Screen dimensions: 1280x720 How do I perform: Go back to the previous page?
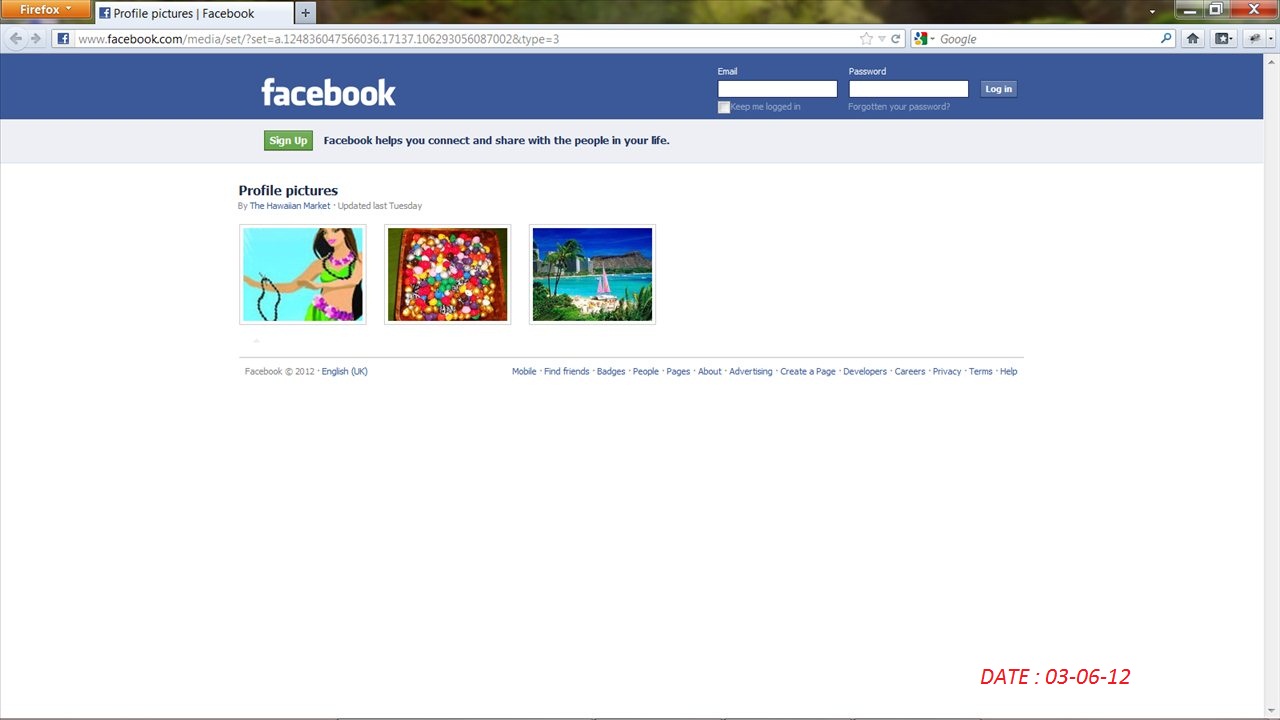[16, 39]
